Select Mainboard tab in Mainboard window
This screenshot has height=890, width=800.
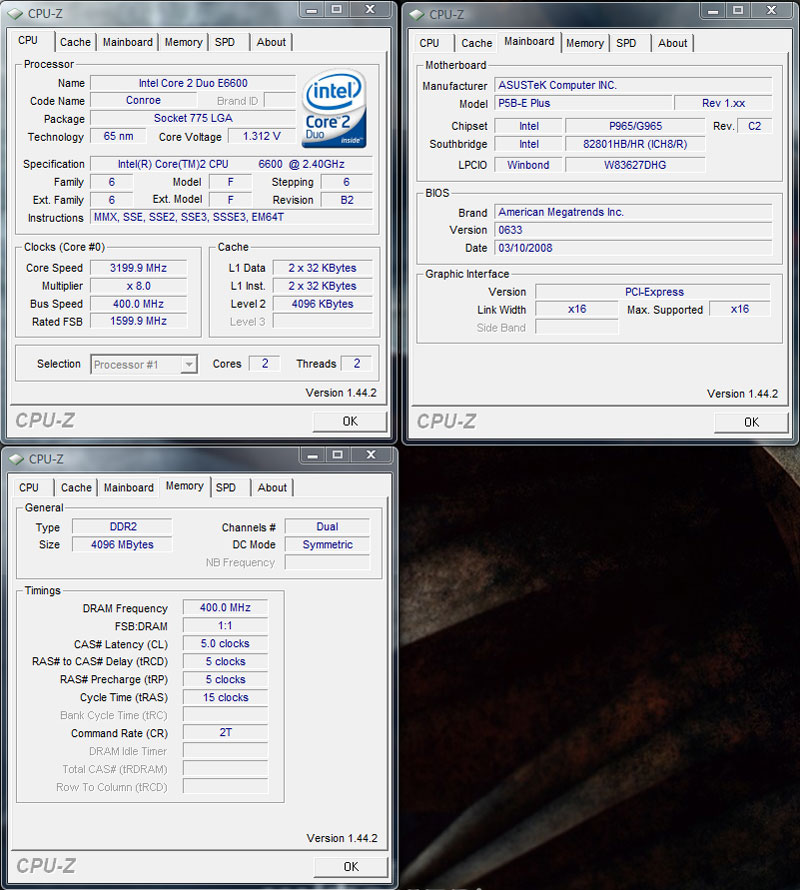[x=529, y=42]
